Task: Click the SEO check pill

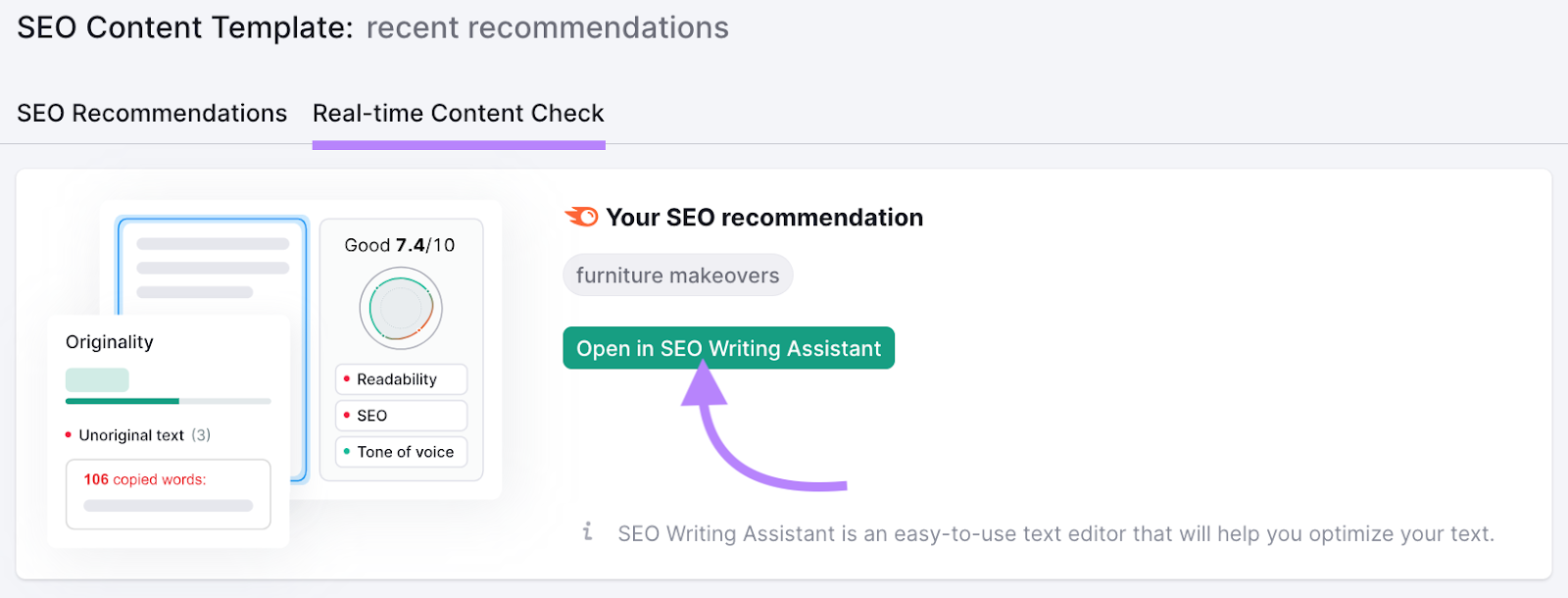Action: 401,415
